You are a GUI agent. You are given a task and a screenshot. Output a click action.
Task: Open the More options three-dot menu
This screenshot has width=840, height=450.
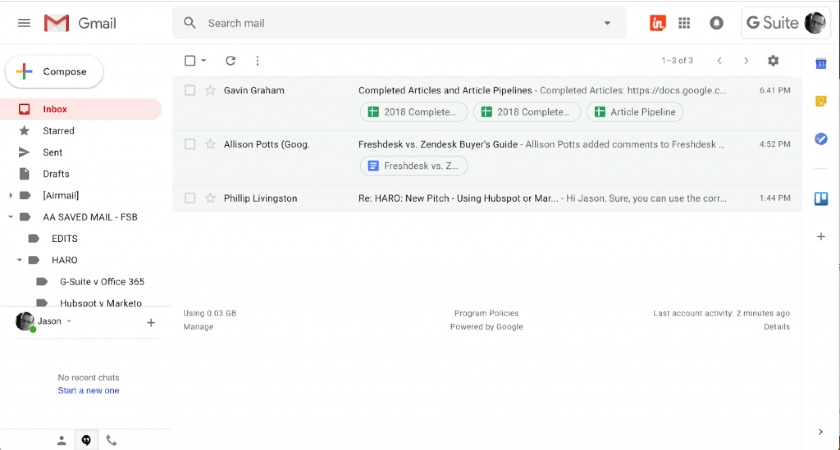tap(257, 61)
